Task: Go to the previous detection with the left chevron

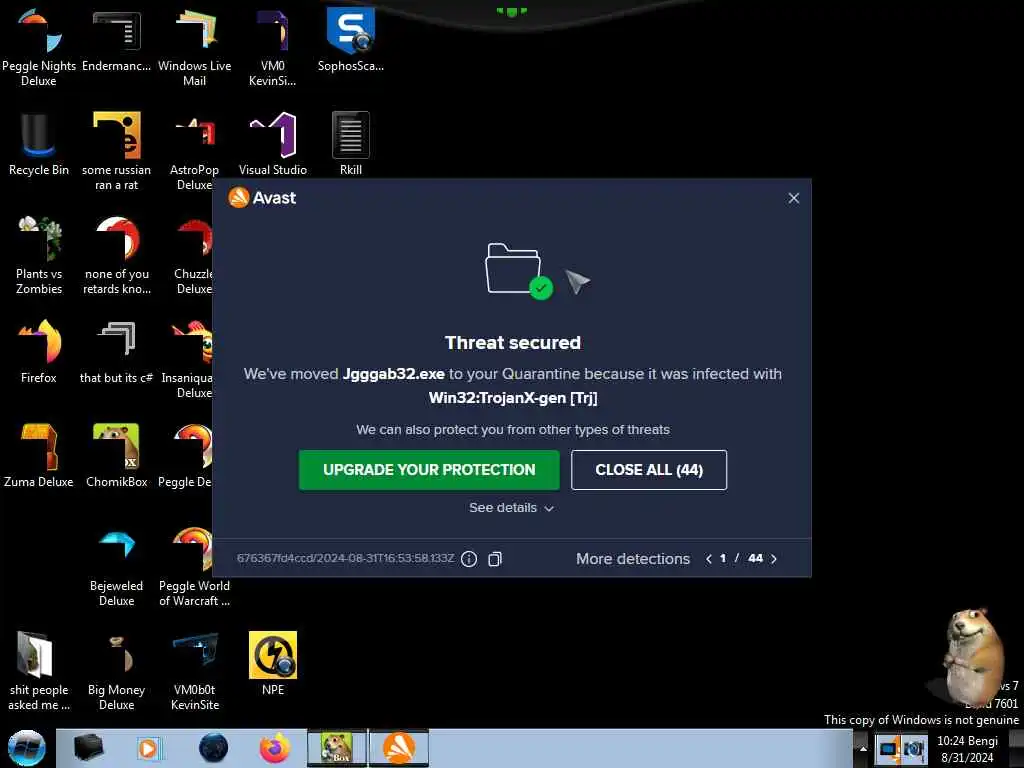Action: coord(709,559)
